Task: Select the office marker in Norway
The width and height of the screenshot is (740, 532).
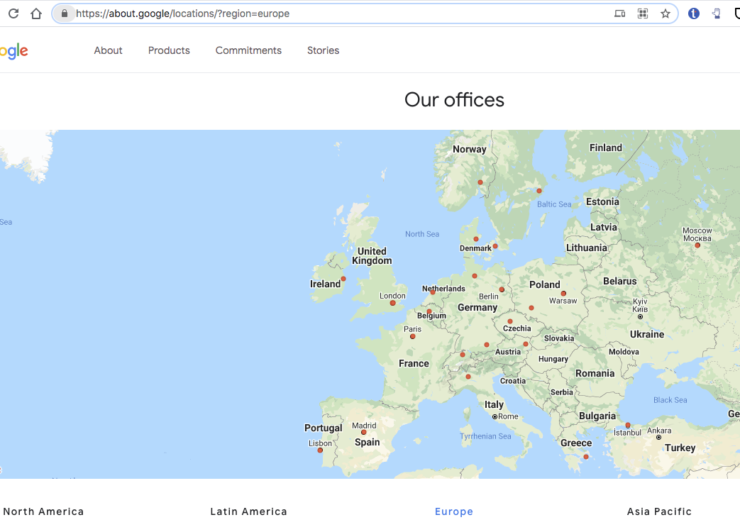Action: pos(480,182)
